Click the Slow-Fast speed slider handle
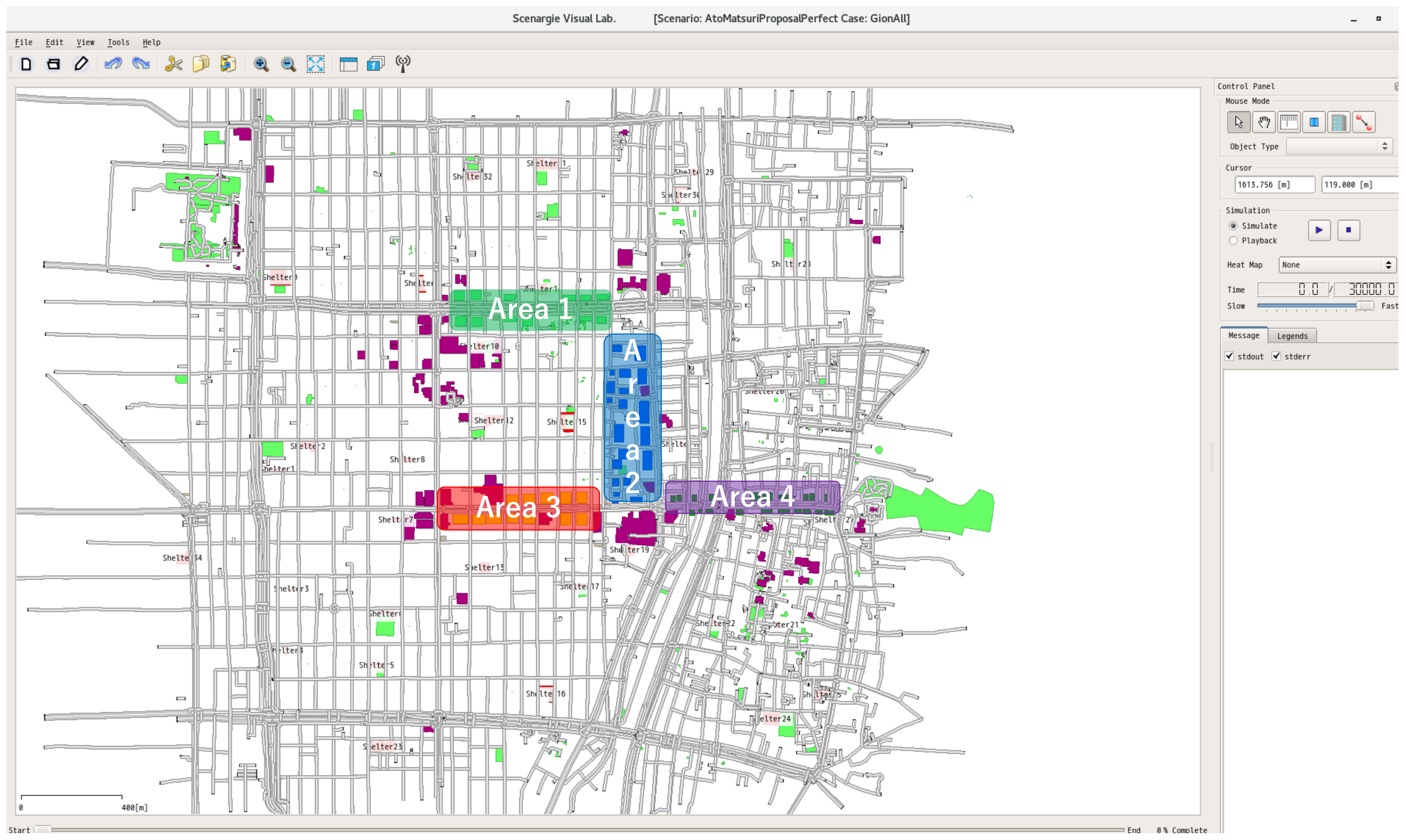1405x840 pixels. click(x=1365, y=306)
